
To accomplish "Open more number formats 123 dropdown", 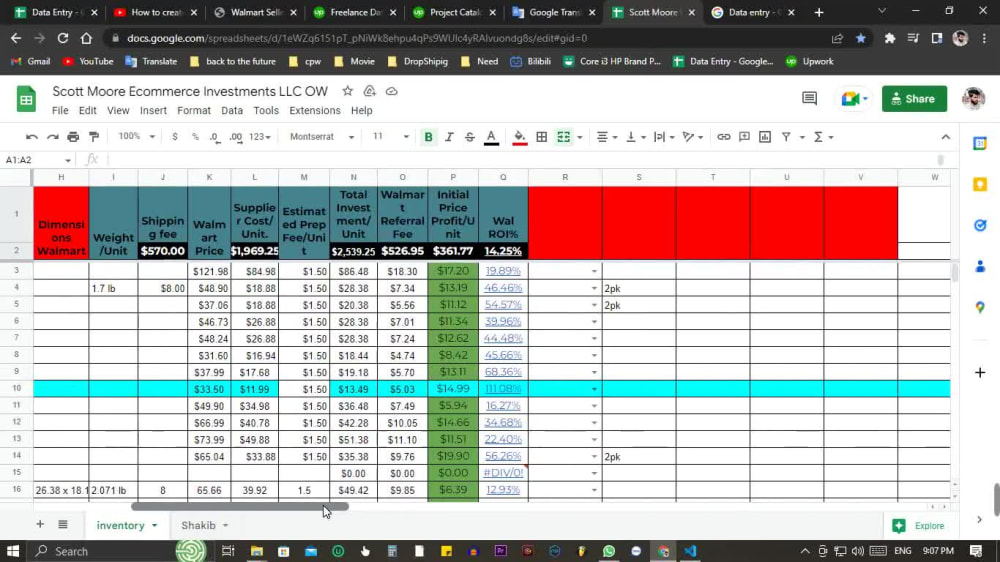I will 260,137.
